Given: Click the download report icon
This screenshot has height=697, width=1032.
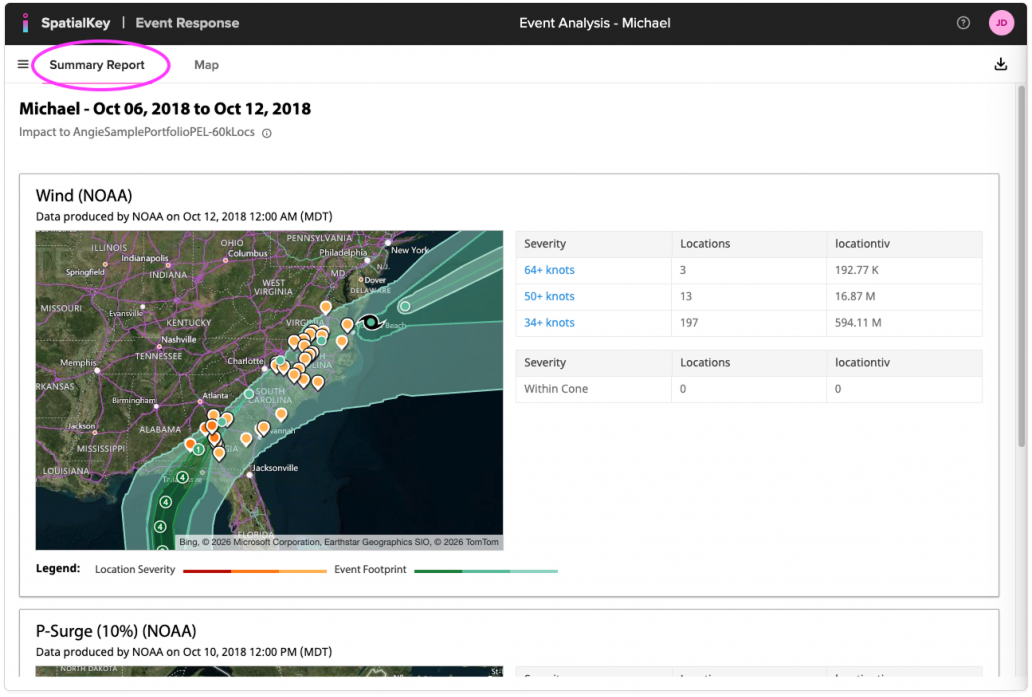Looking at the screenshot, I should [x=1000, y=65].
